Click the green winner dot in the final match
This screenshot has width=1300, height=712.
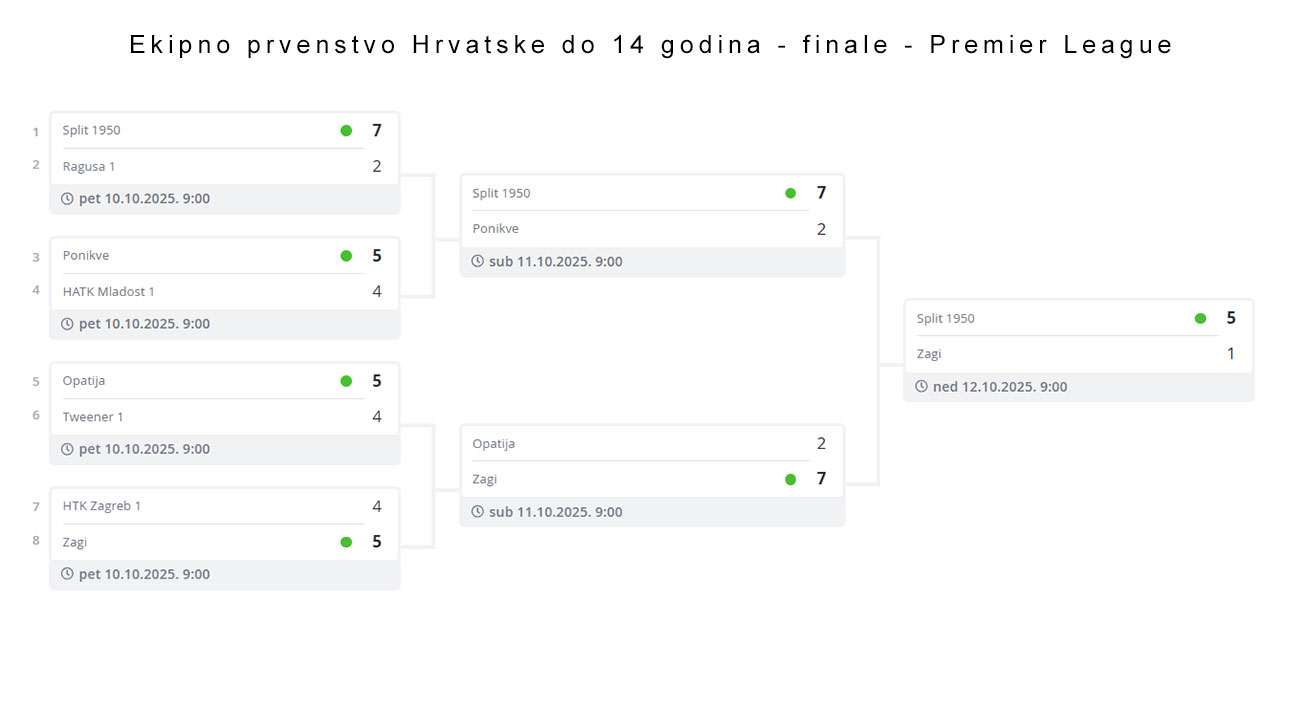tap(1200, 319)
